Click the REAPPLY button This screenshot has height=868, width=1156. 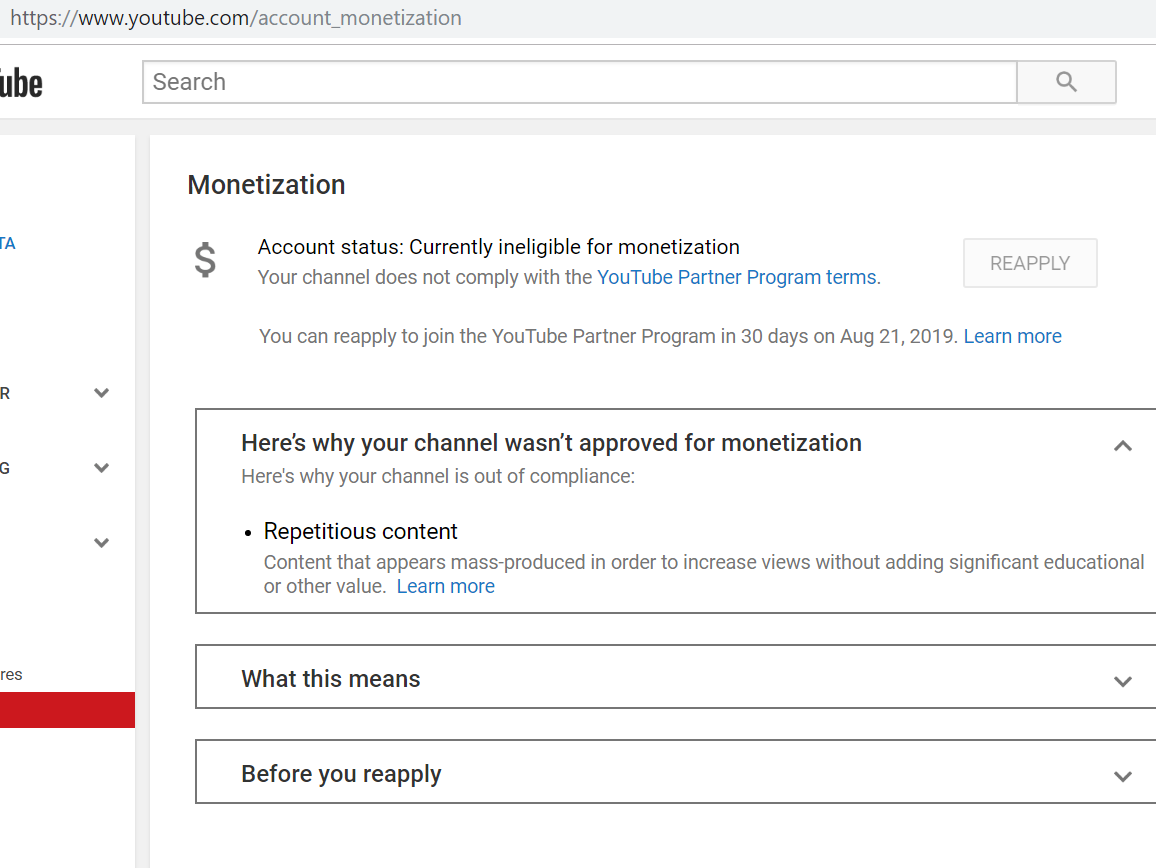pos(1030,263)
